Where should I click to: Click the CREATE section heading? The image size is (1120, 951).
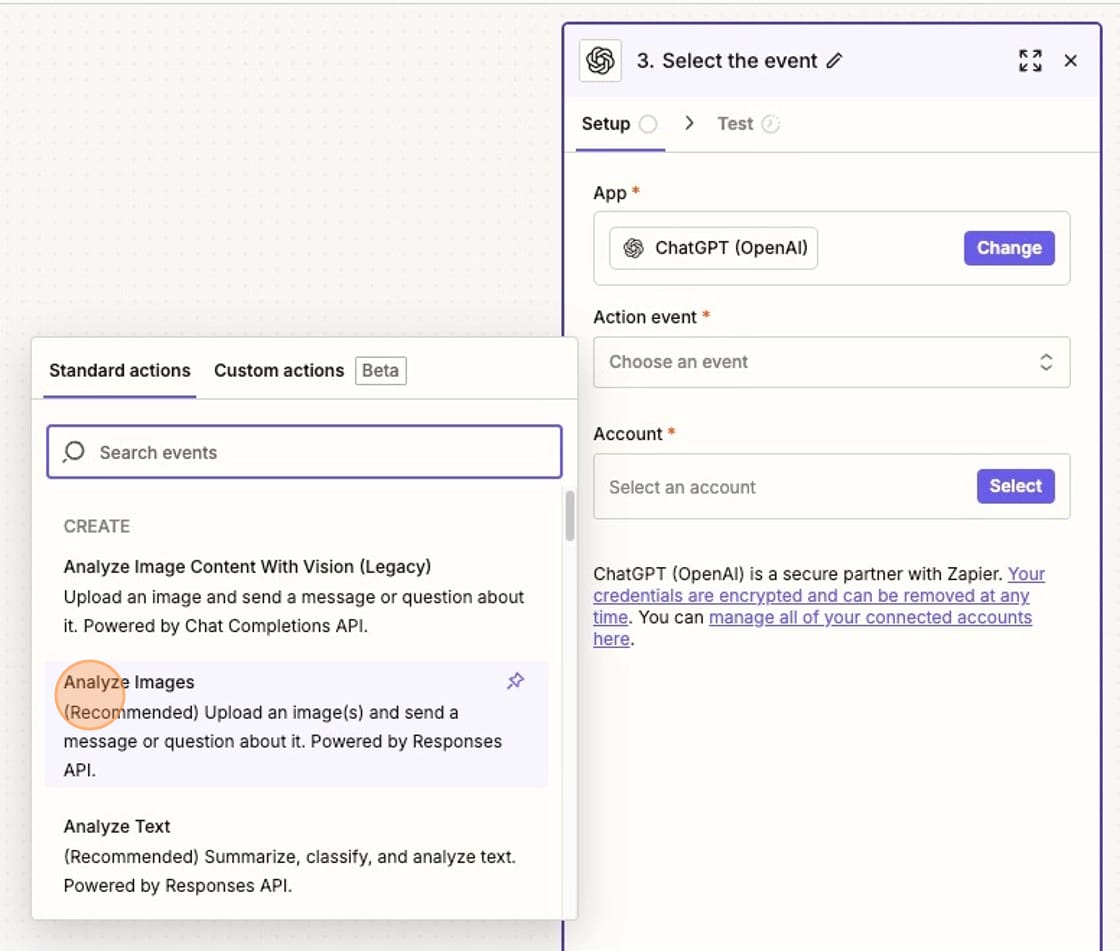(96, 527)
